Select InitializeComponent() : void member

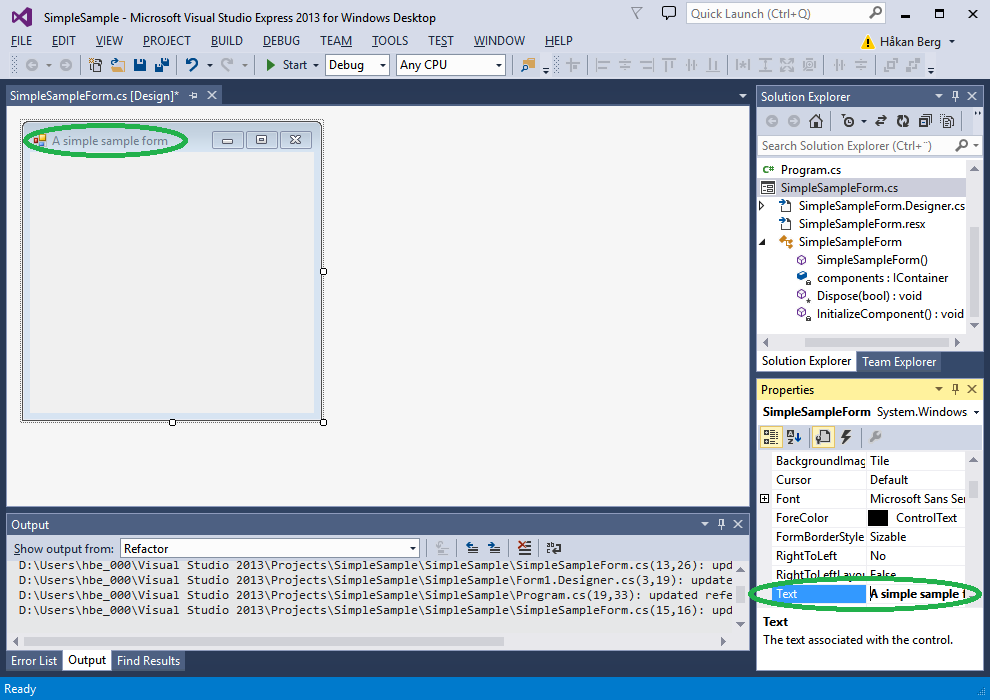pyautogui.click(x=890, y=314)
